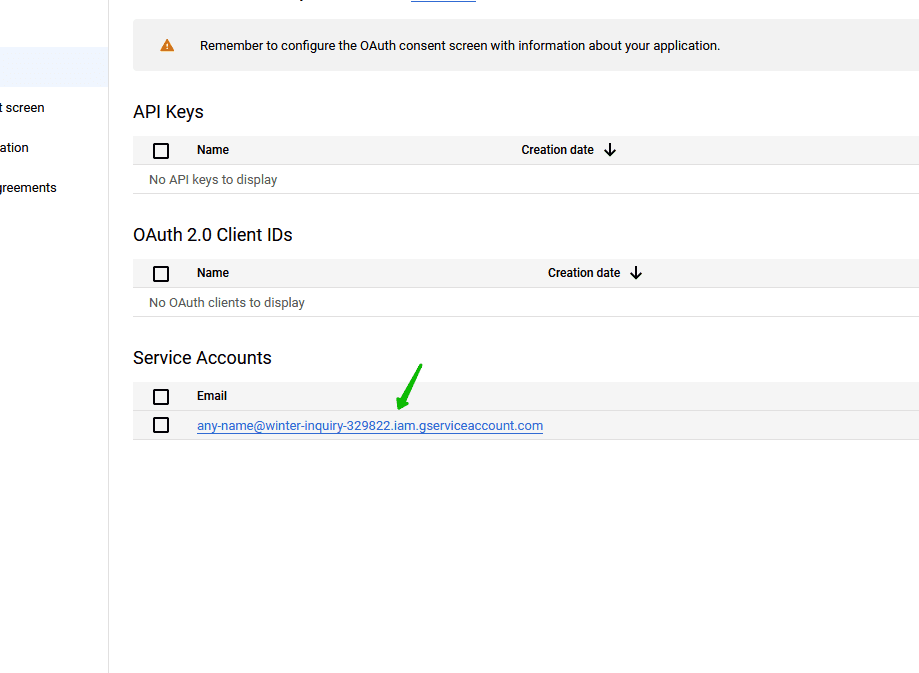Select all OAuth 2.0 clients checkbox

(x=161, y=274)
